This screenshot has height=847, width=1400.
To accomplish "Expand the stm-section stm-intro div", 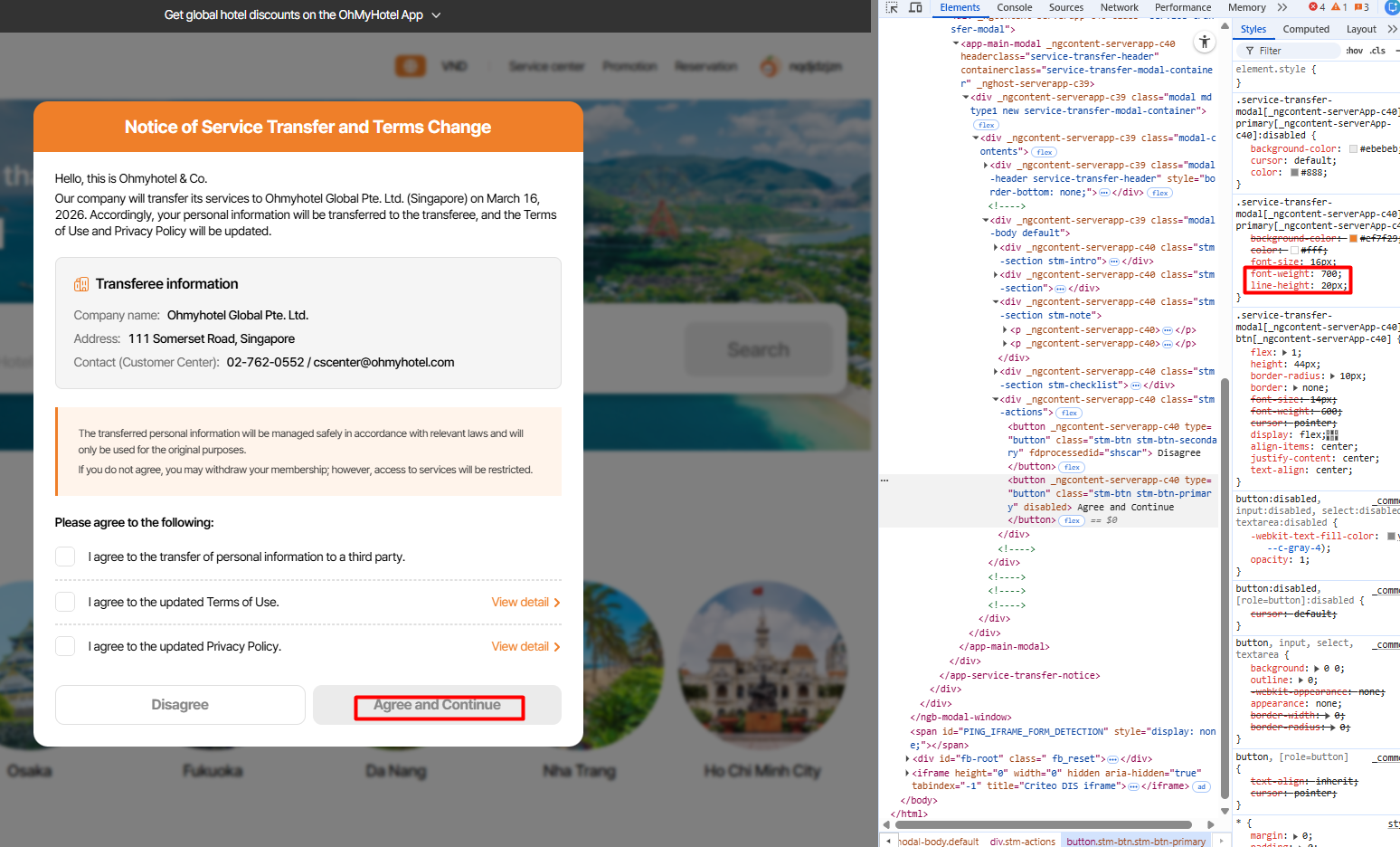I will coord(996,248).
